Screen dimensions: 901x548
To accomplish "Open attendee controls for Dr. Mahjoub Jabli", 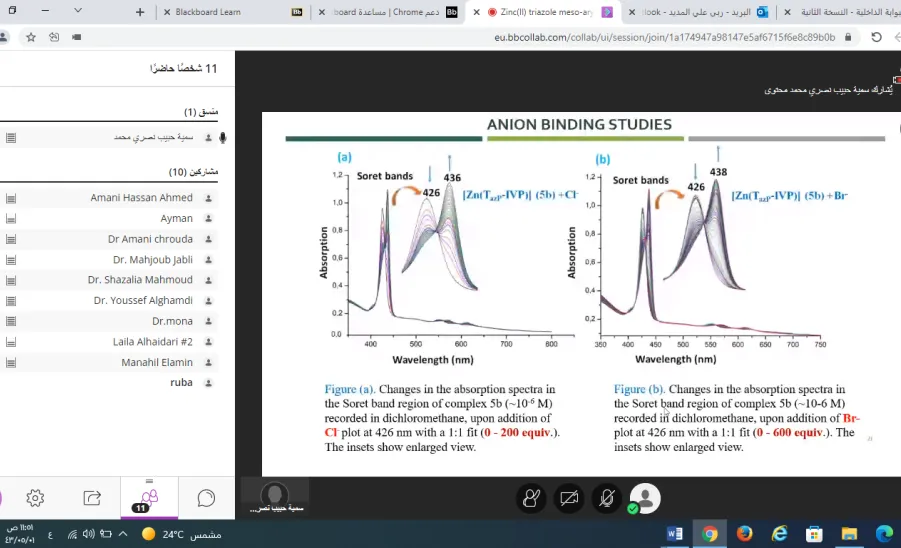I will [11, 260].
